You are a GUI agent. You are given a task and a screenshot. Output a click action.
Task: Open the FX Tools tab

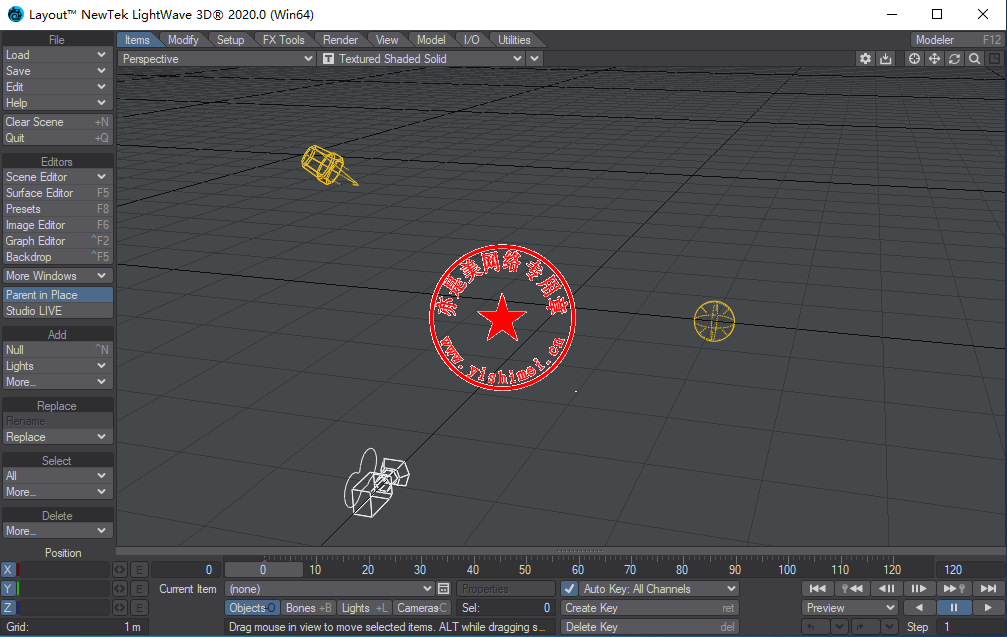pyautogui.click(x=283, y=40)
